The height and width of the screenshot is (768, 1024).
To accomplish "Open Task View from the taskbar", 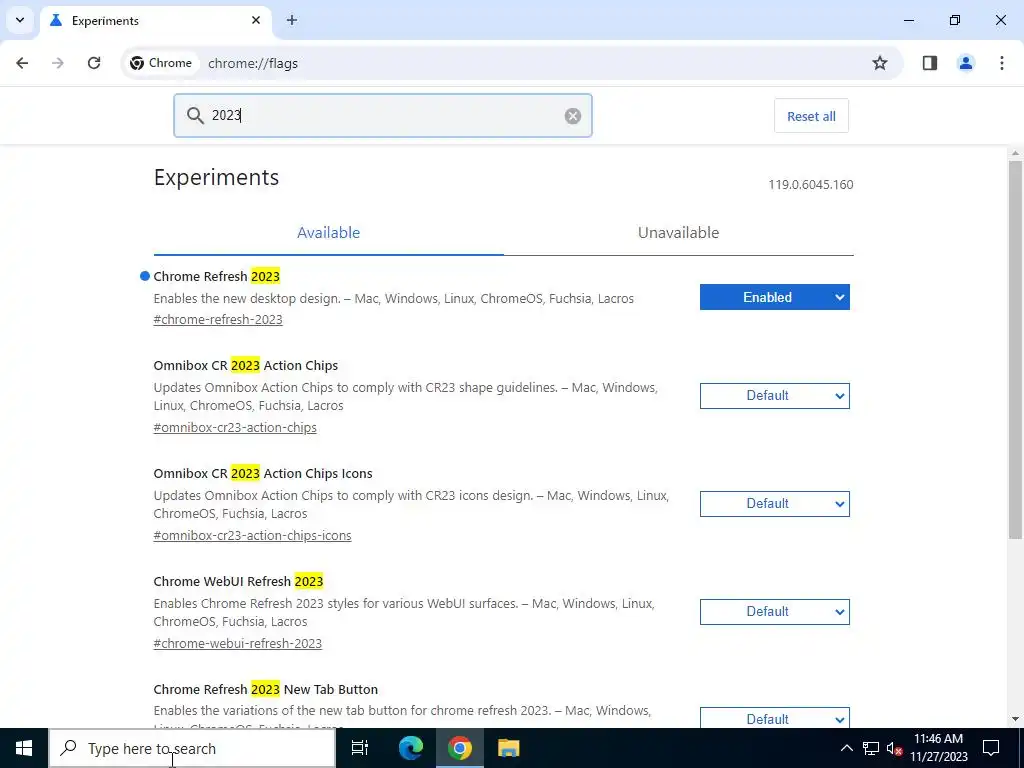I will [360, 748].
